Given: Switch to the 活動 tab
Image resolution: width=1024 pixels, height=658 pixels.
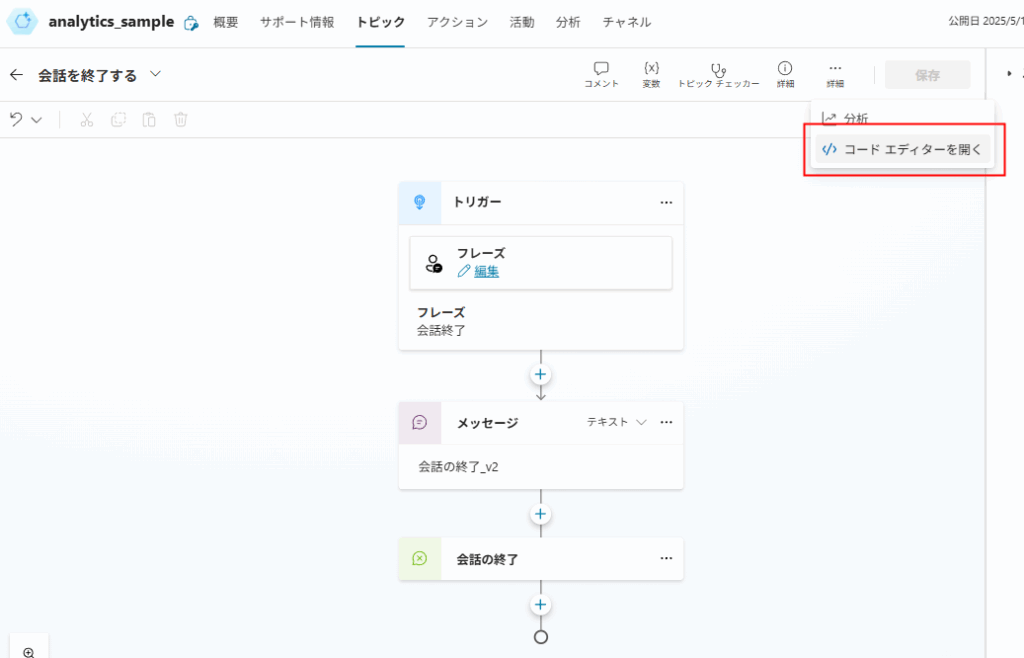Looking at the screenshot, I should point(522,22).
